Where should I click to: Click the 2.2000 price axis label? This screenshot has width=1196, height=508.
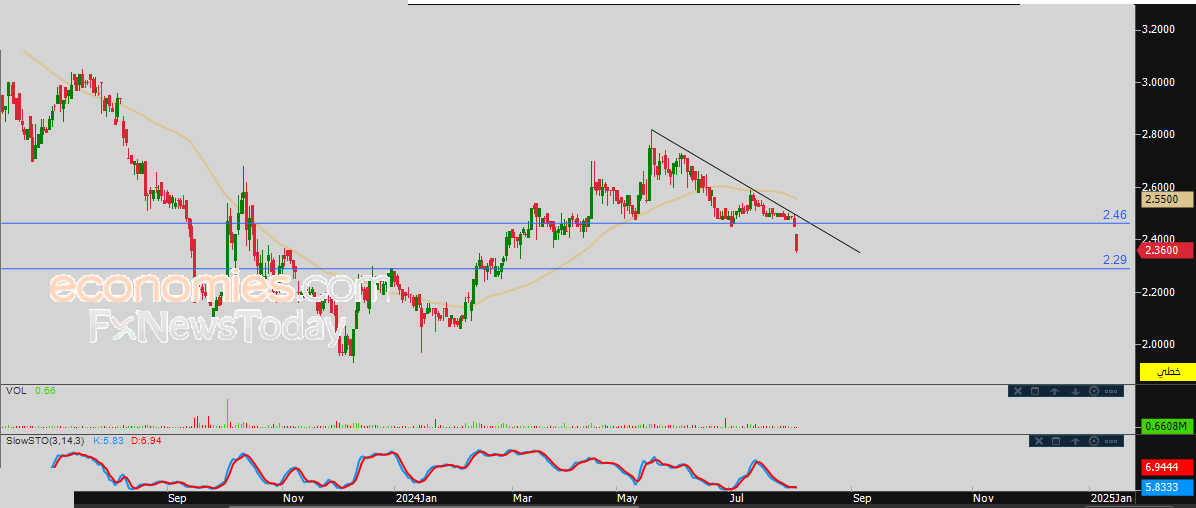[x=1157, y=292]
